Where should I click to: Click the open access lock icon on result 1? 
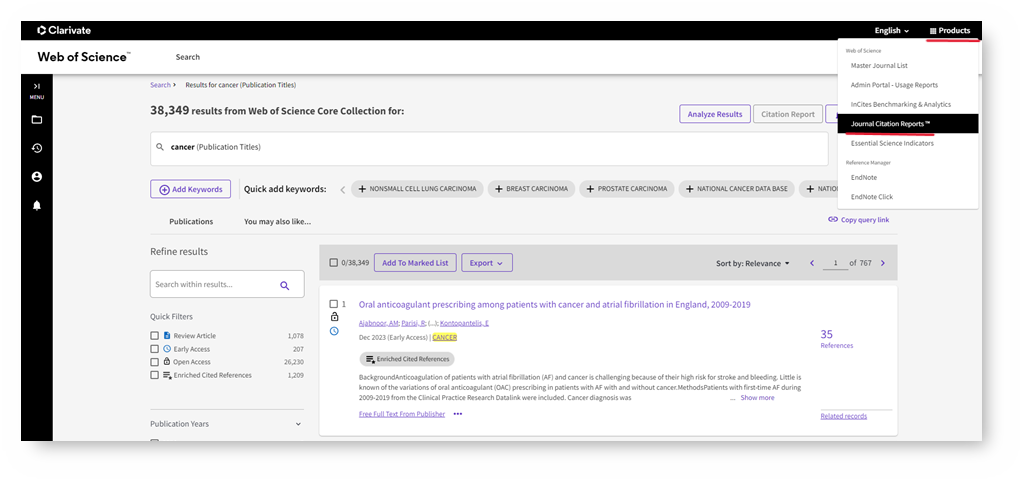[334, 317]
